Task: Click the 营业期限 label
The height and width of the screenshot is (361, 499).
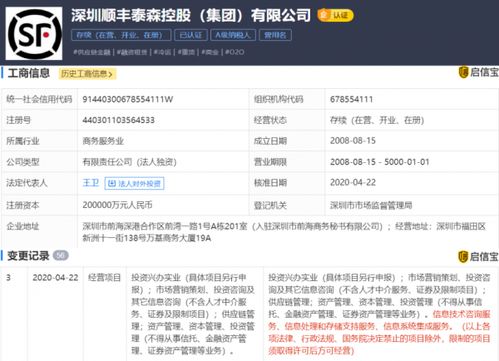Action: (270, 162)
